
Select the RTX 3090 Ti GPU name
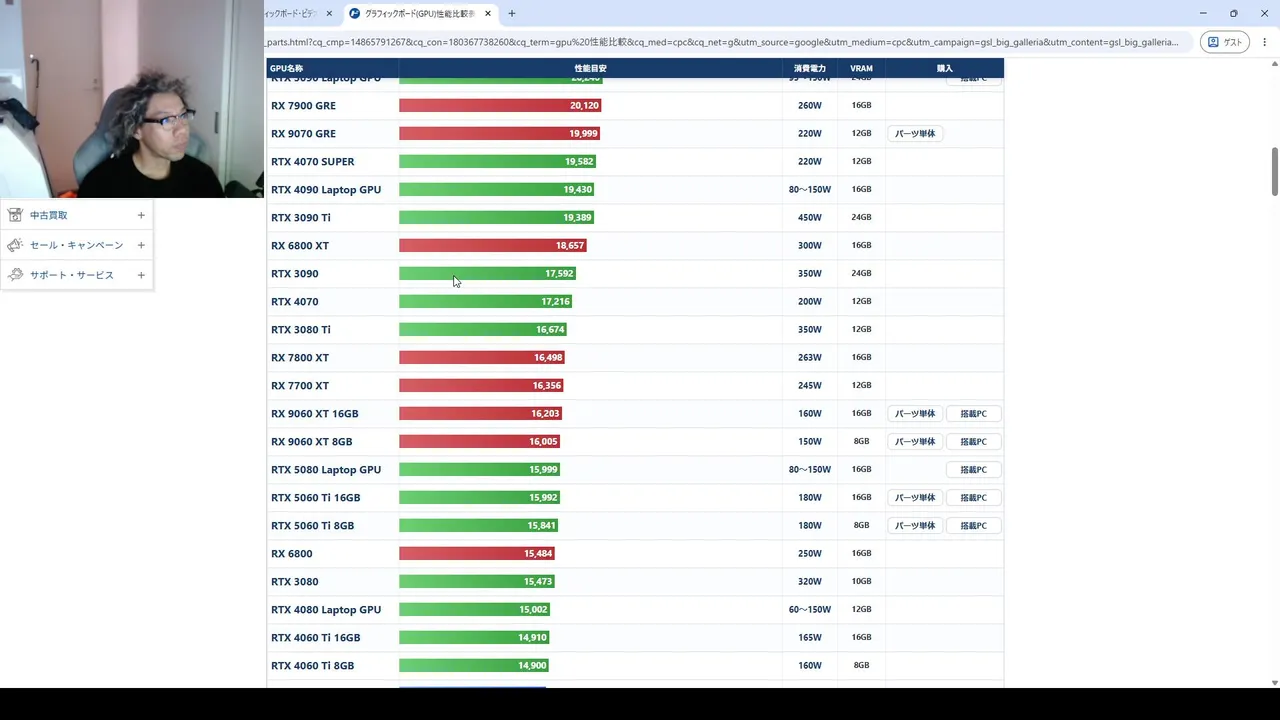[300, 218]
